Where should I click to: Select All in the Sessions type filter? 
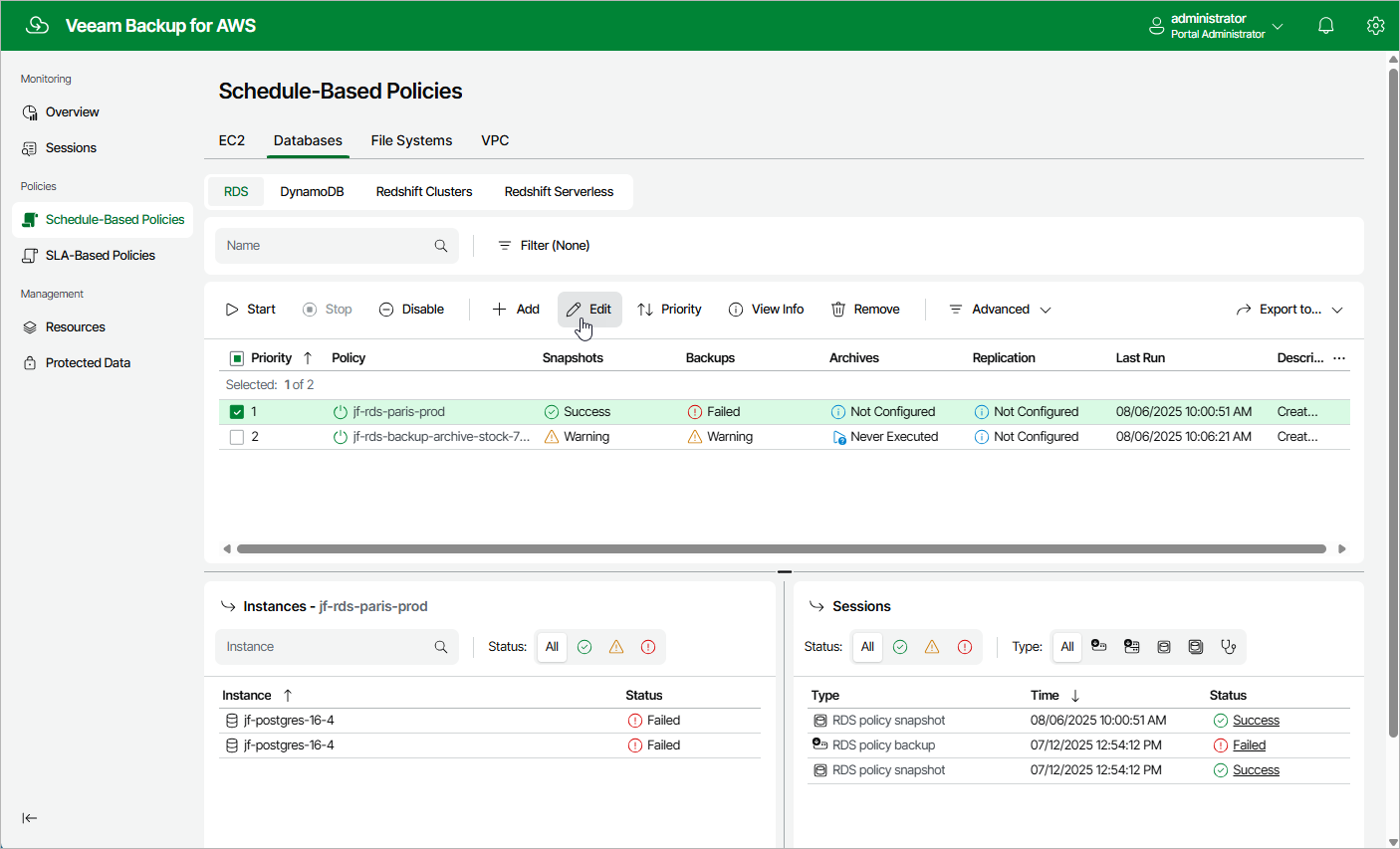pos(1067,647)
